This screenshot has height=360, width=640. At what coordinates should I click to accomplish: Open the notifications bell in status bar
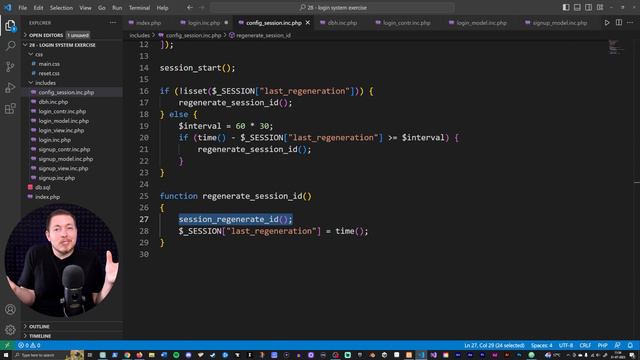[630, 345]
